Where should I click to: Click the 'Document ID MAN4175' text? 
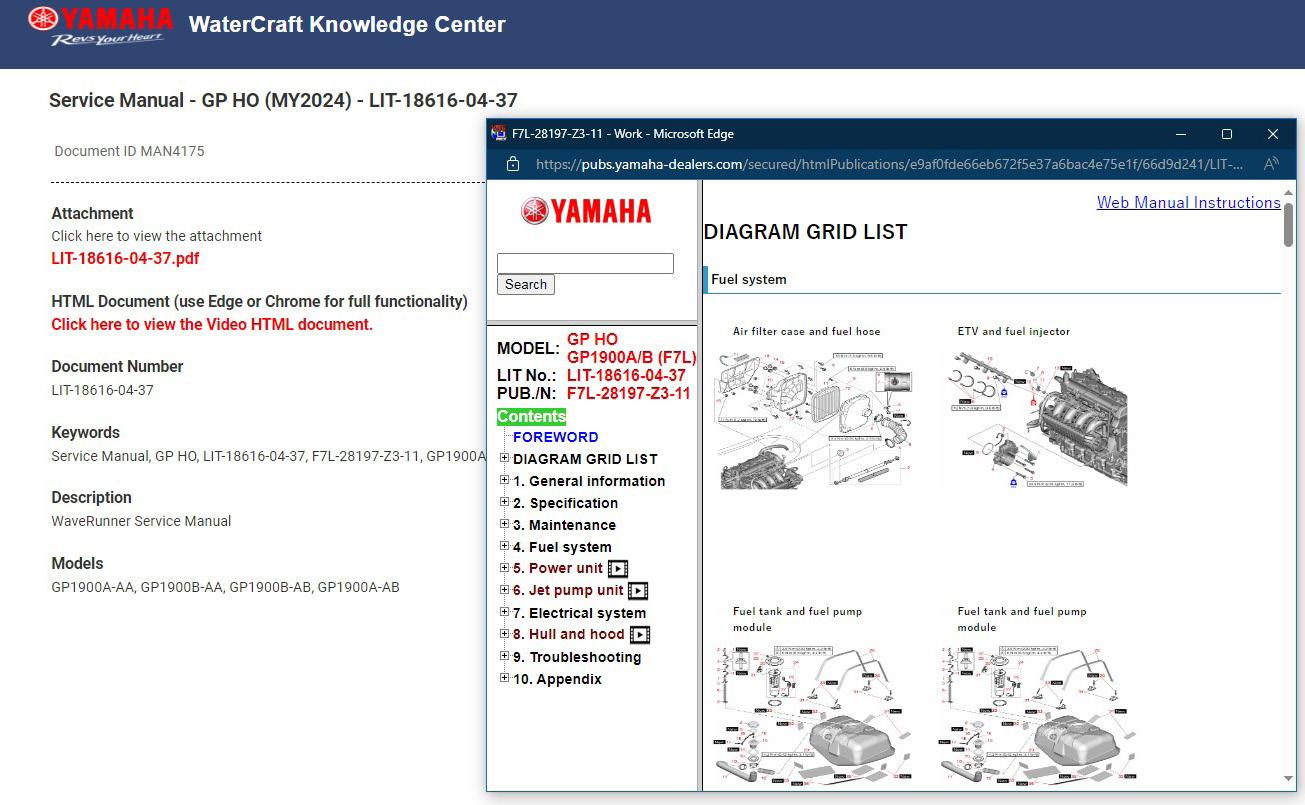click(129, 151)
